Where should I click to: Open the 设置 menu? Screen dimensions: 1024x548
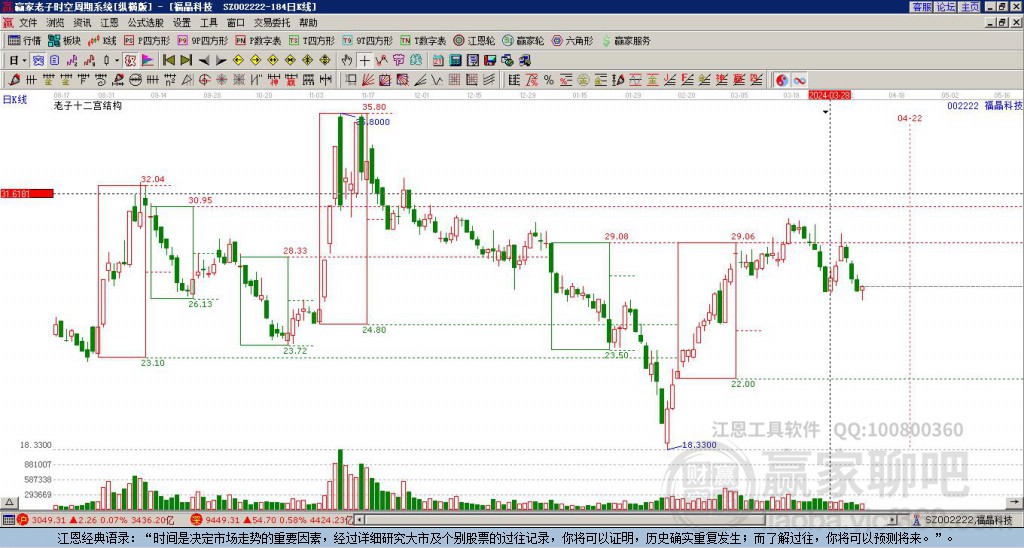pyautogui.click(x=182, y=23)
